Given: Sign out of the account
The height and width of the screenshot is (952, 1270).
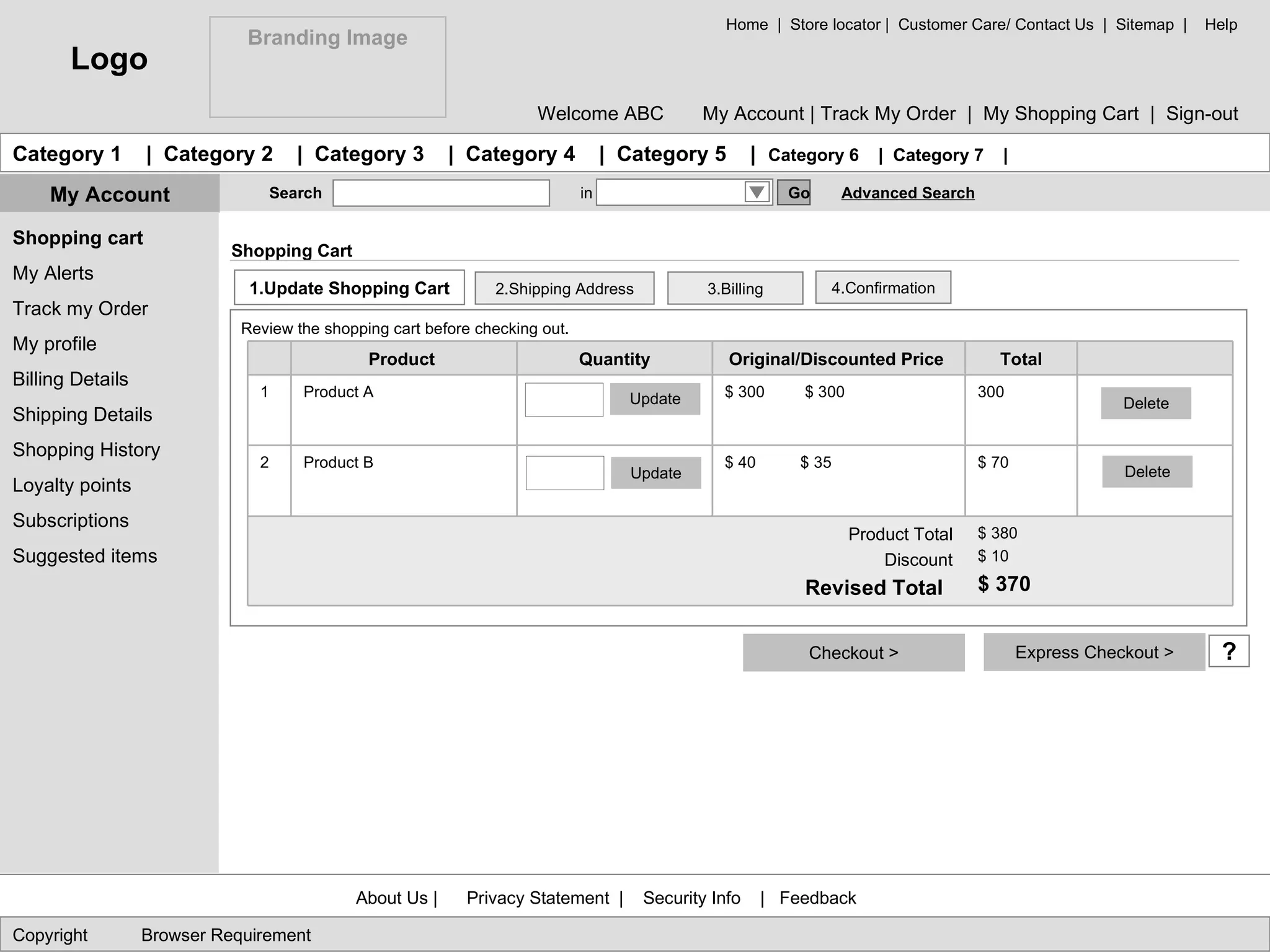Looking at the screenshot, I should tap(1202, 113).
